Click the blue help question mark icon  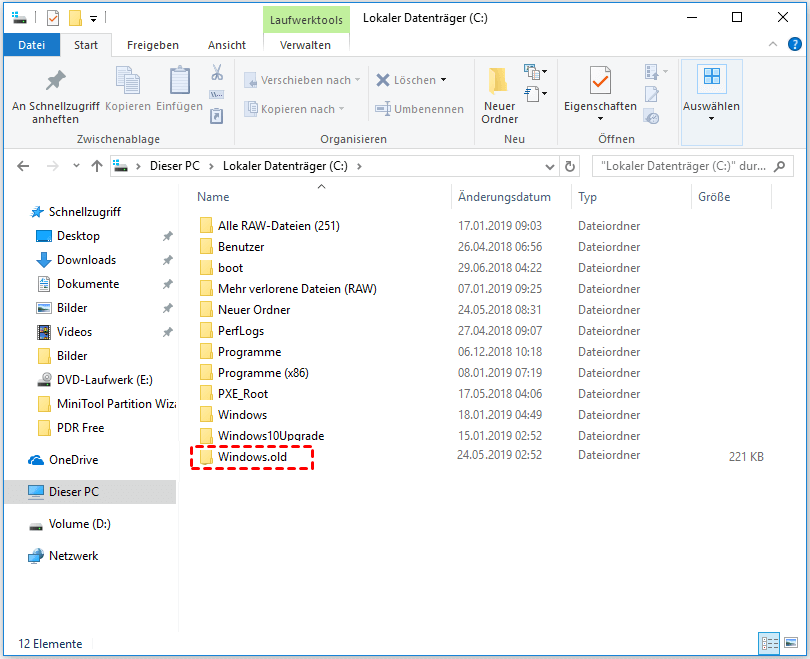tap(795, 44)
